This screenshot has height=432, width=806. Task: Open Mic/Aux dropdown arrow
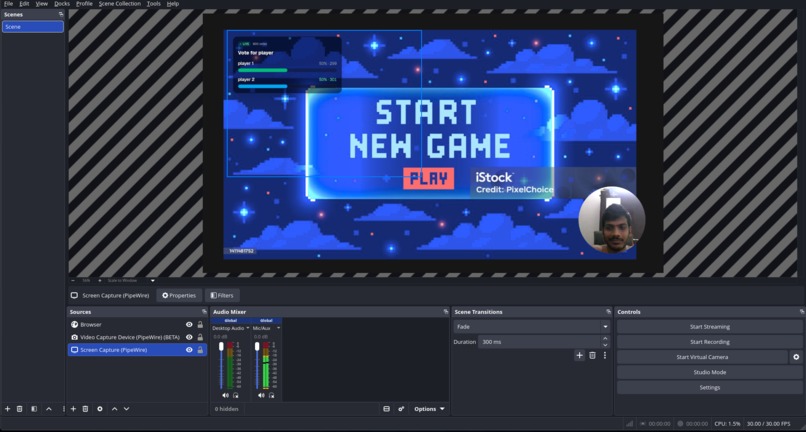click(279, 328)
